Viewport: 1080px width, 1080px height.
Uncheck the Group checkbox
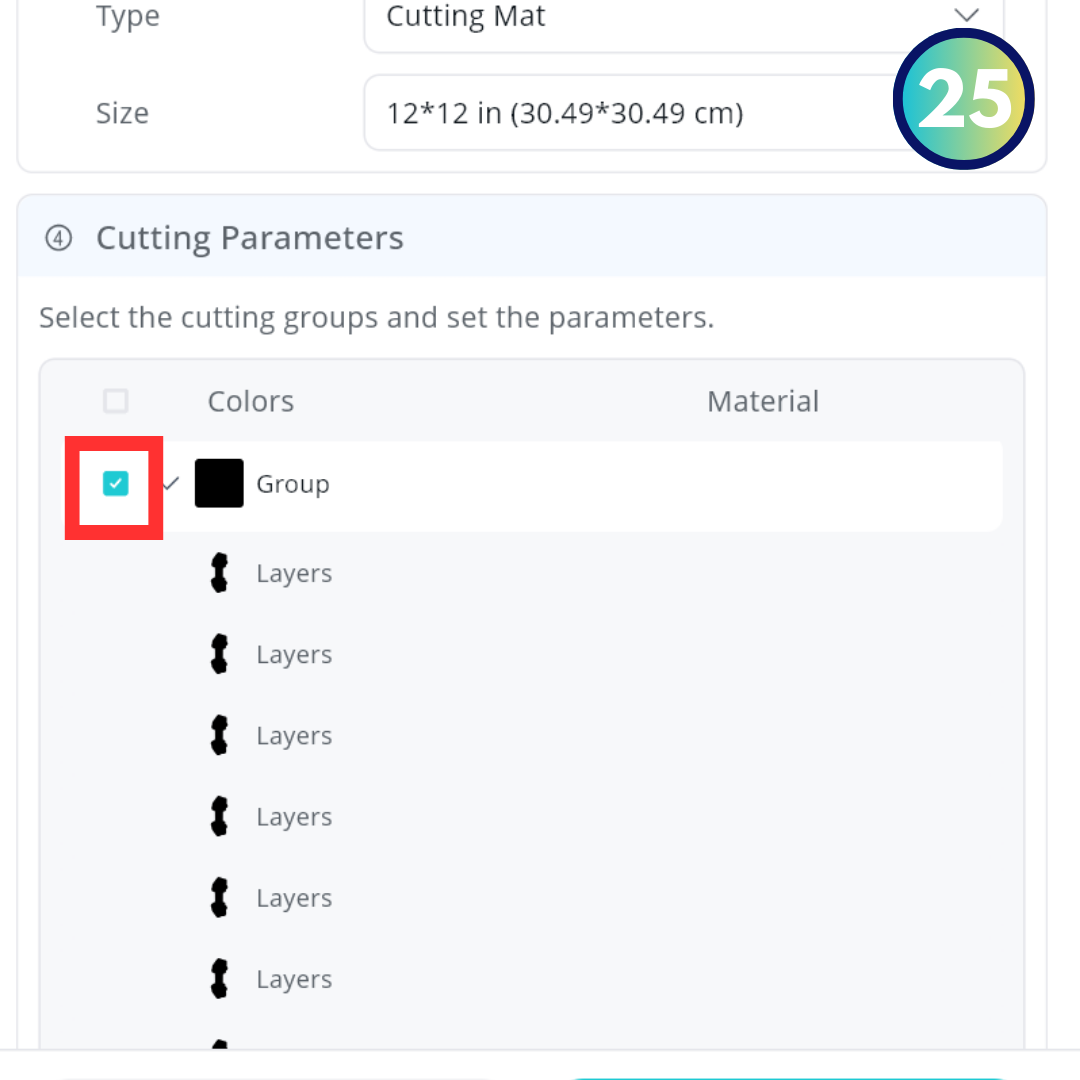click(116, 484)
